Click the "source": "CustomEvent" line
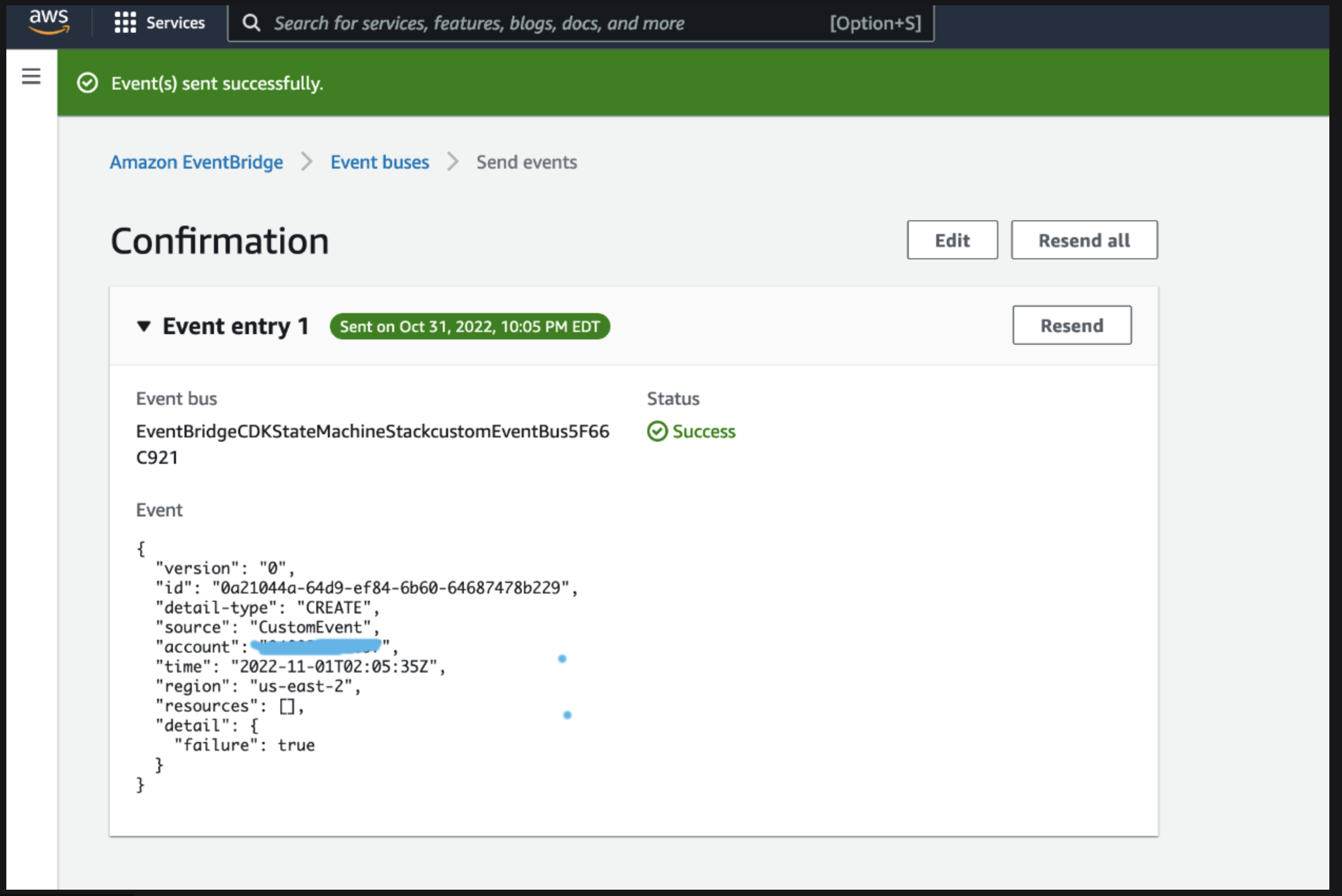 (x=267, y=627)
